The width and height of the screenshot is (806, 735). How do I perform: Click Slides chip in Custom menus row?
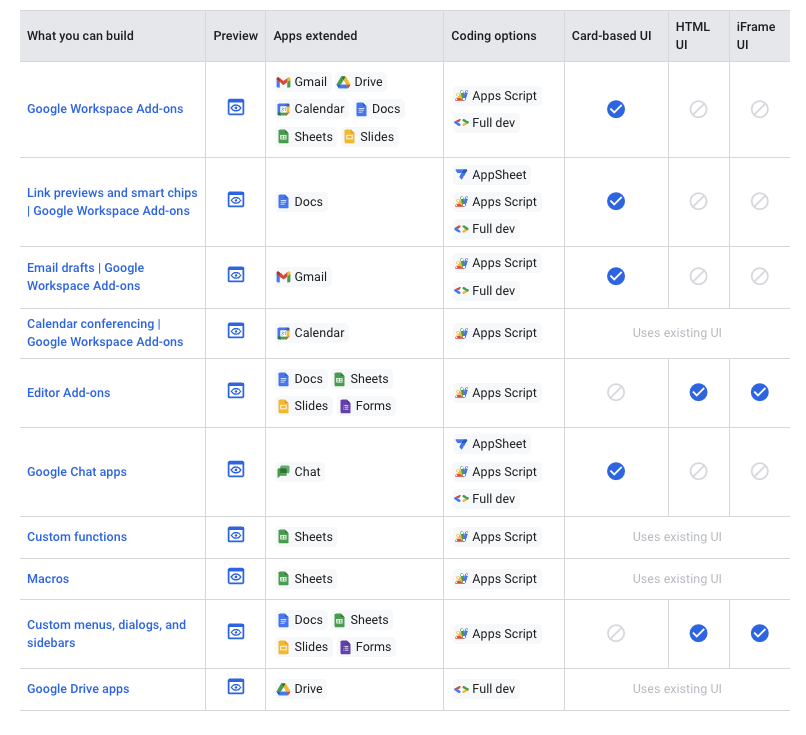(302, 647)
